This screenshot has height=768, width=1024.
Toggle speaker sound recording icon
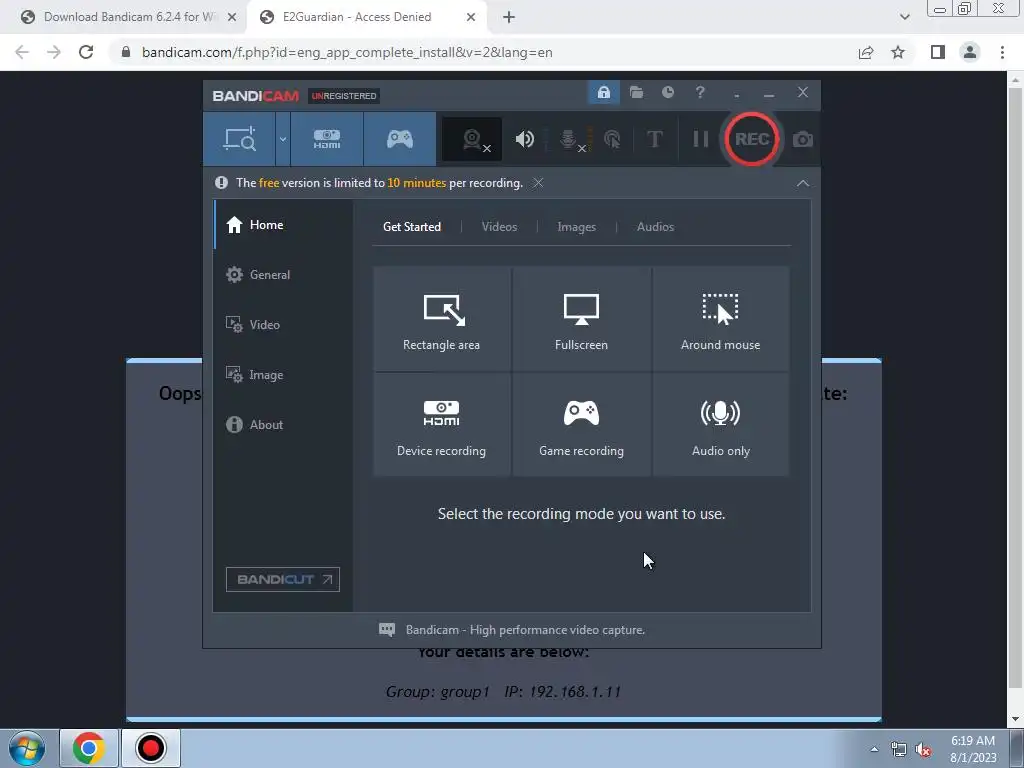[x=524, y=139]
